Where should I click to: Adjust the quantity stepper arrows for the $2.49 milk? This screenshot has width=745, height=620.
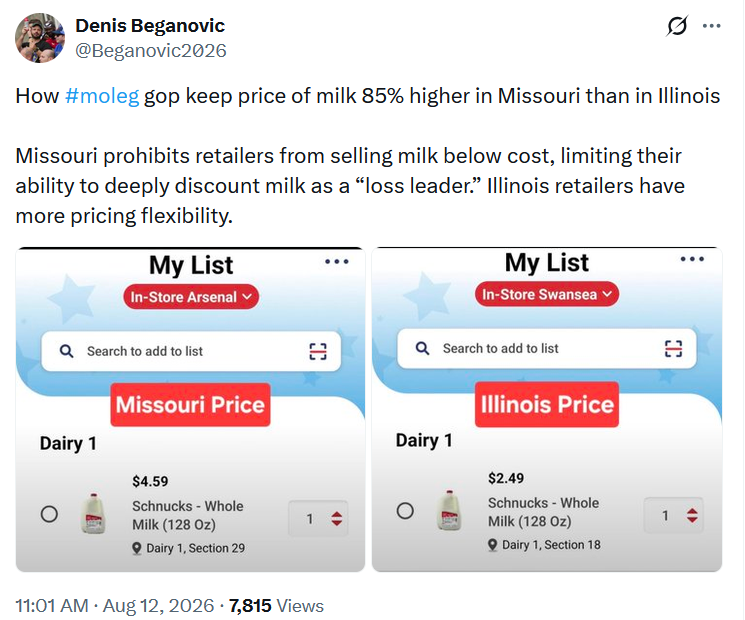pos(692,515)
